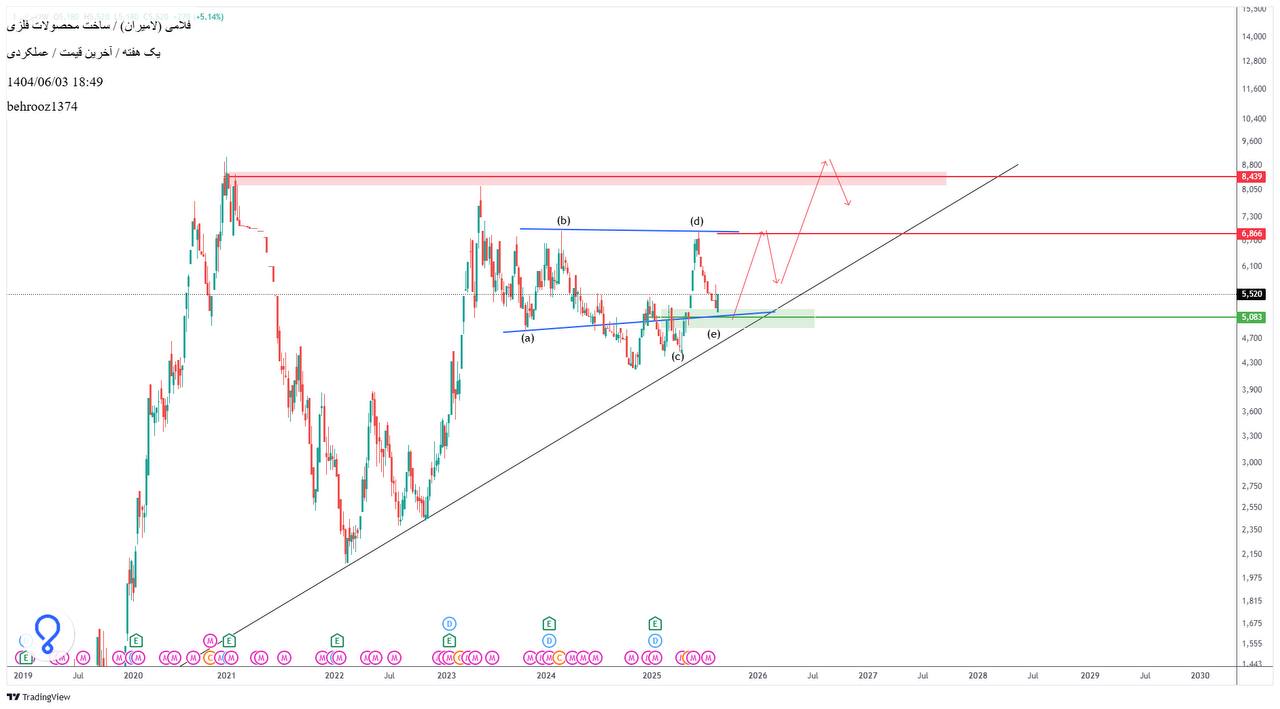The width and height of the screenshot is (1280, 709).
Task: Click the blue D dividend marker above 2025
Action: tap(655, 640)
